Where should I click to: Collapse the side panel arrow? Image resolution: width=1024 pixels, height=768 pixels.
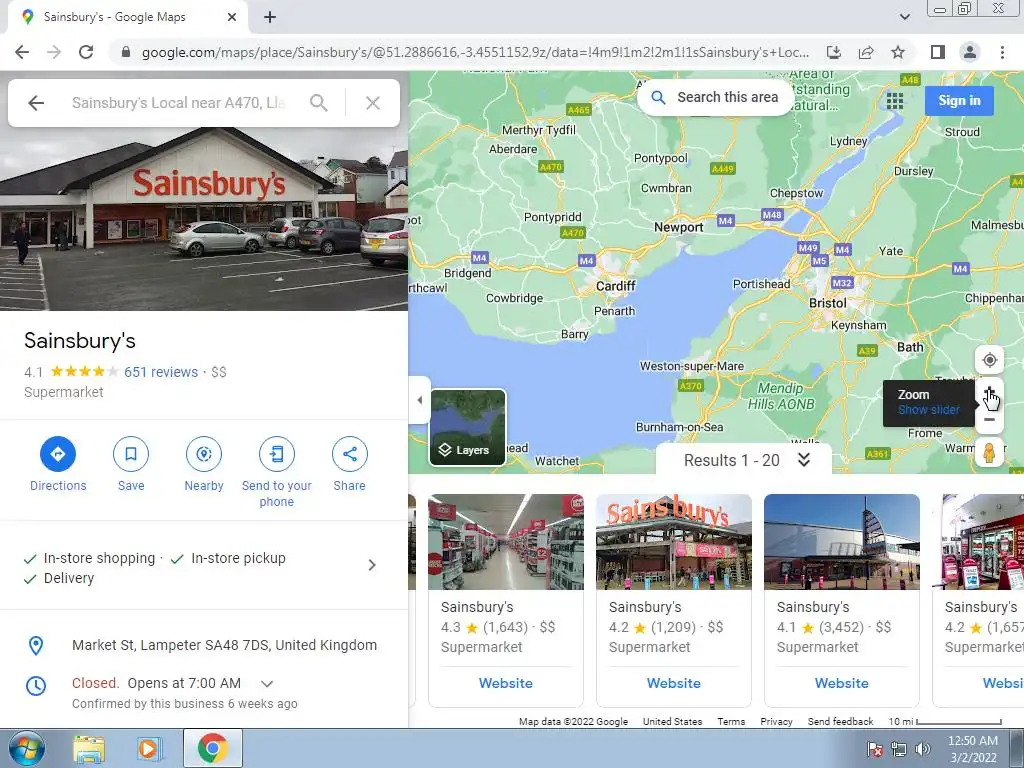419,400
